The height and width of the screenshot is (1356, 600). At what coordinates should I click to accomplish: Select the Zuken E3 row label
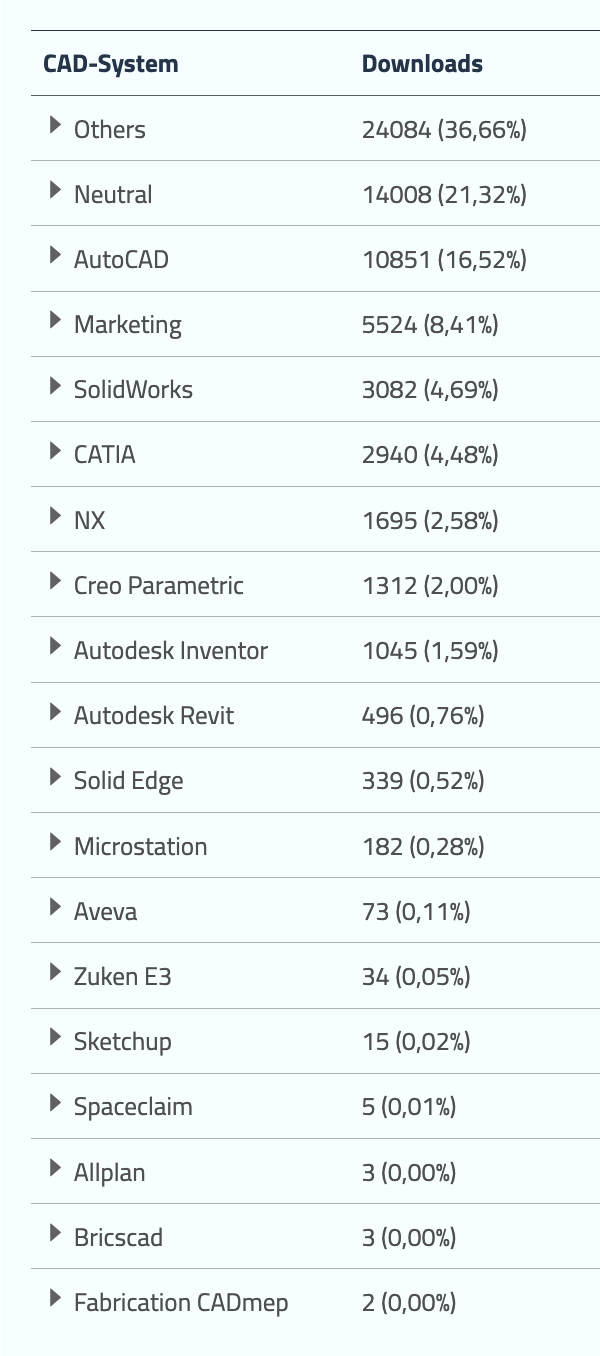coord(122,976)
